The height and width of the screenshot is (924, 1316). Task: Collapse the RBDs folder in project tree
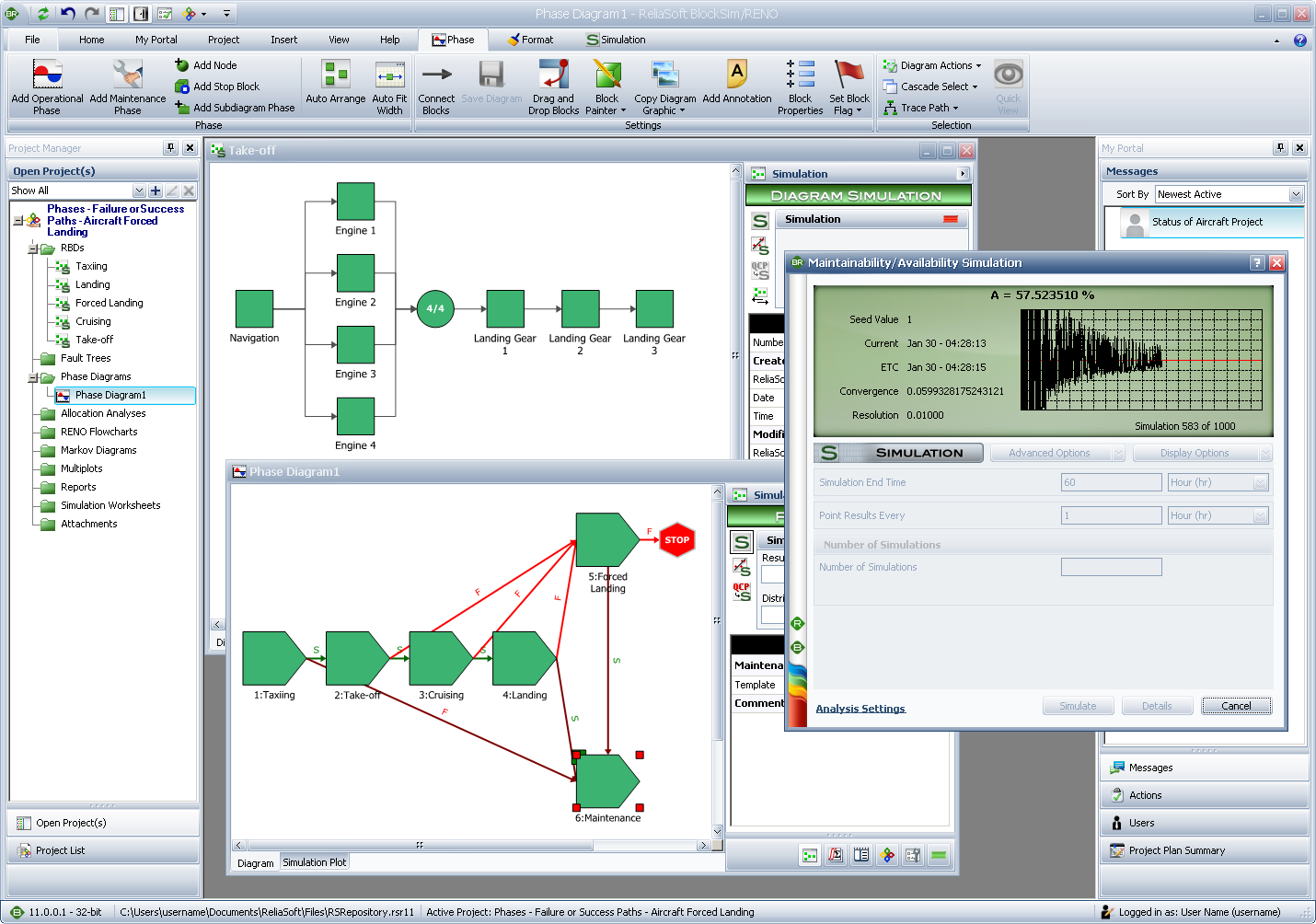pos(33,248)
